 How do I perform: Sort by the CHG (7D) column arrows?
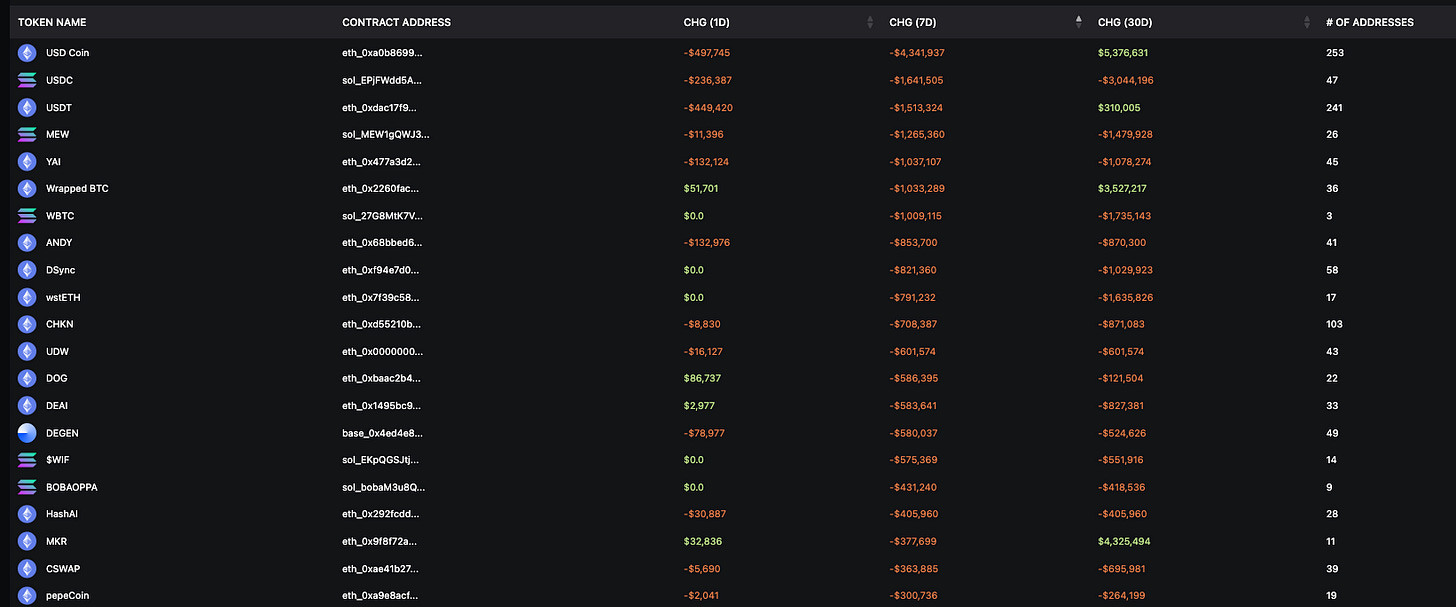point(1078,22)
